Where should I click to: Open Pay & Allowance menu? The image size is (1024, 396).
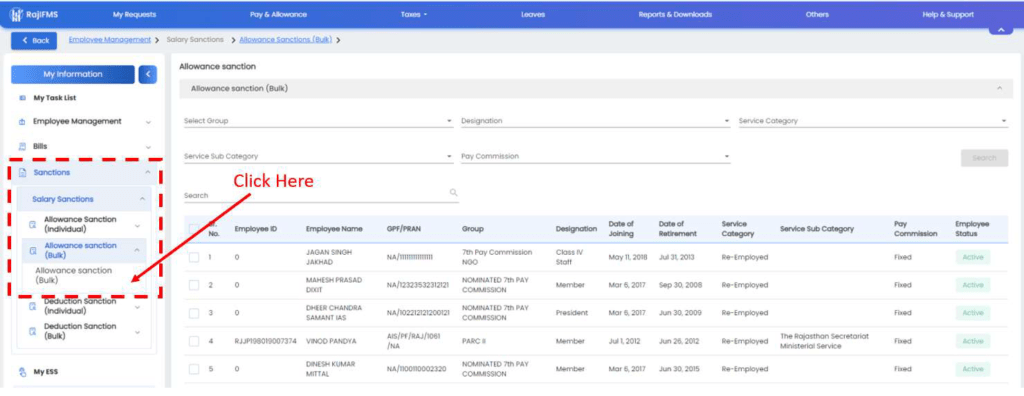pos(278,14)
